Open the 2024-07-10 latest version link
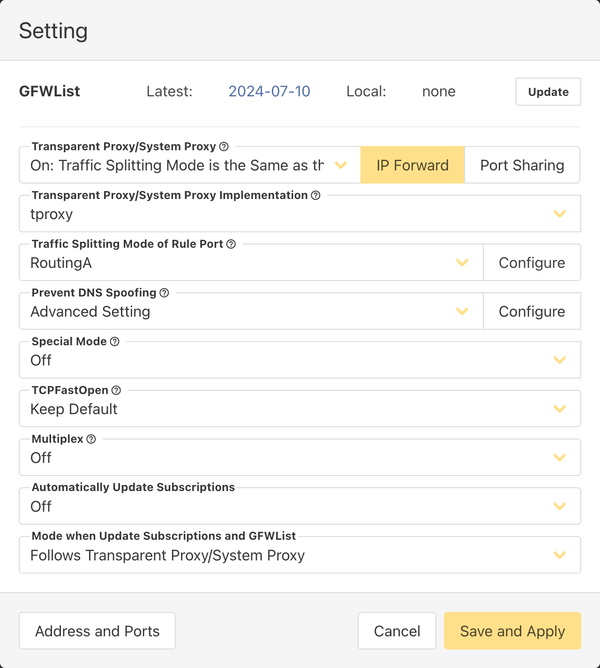Viewport: 600px width, 668px height. click(x=269, y=91)
